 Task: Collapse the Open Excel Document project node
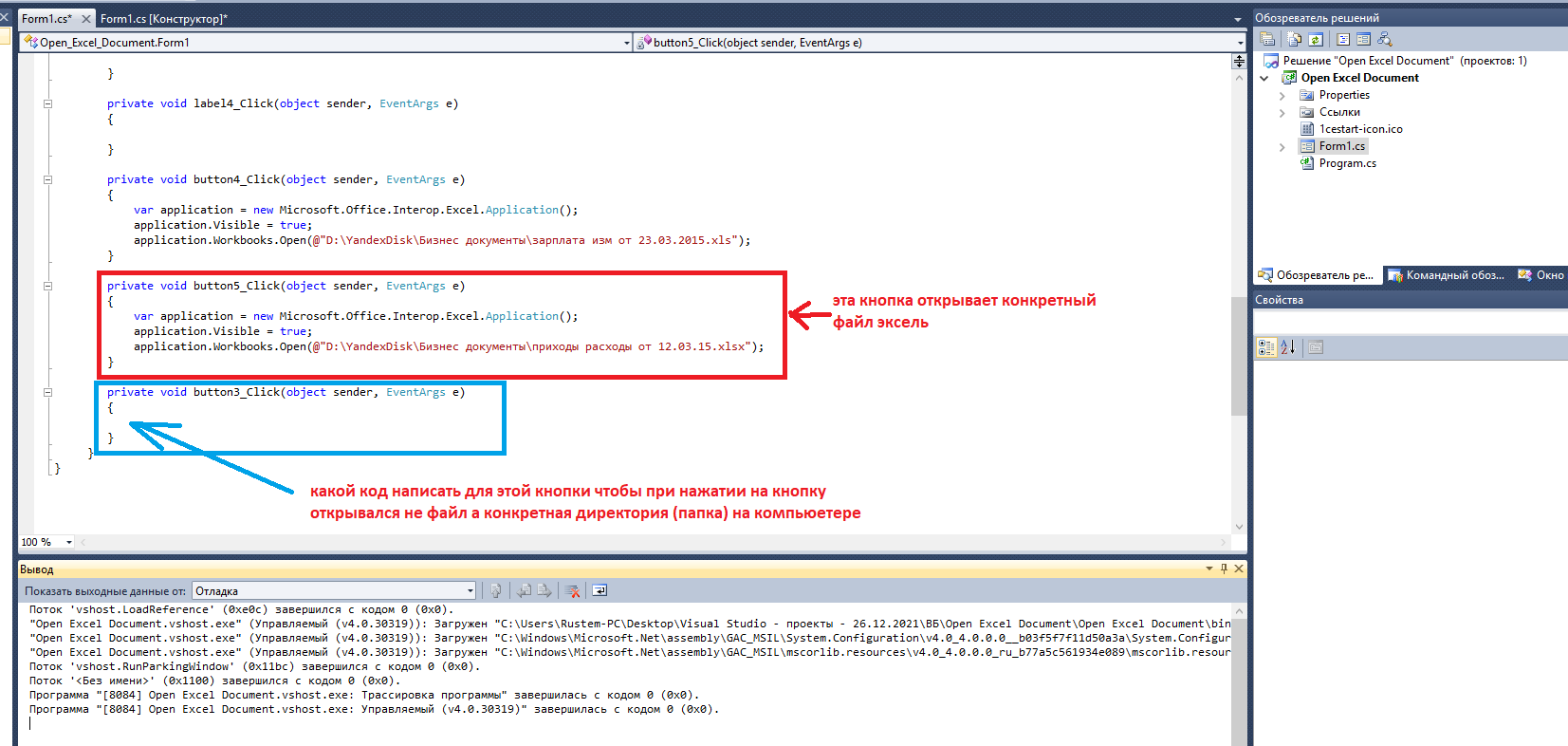coord(1264,78)
